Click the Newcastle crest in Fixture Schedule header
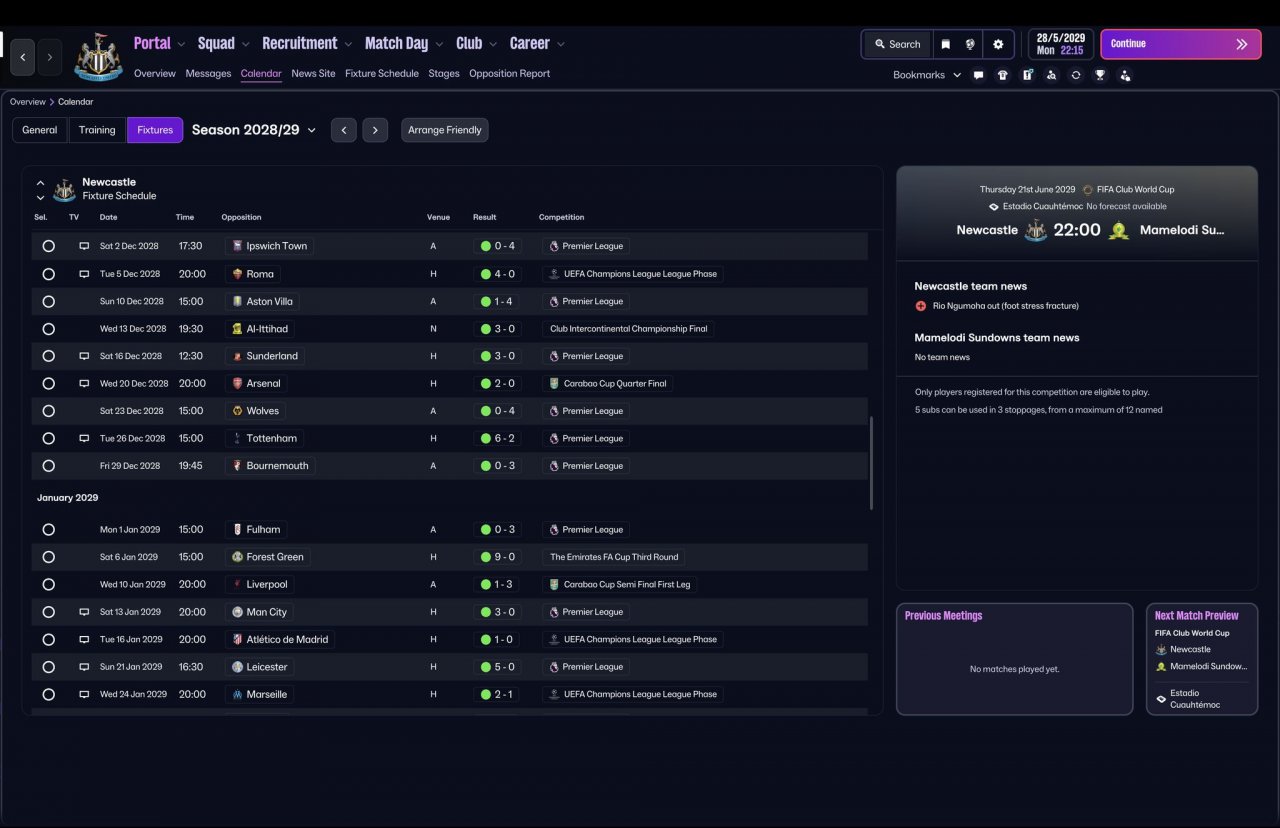 pos(64,190)
